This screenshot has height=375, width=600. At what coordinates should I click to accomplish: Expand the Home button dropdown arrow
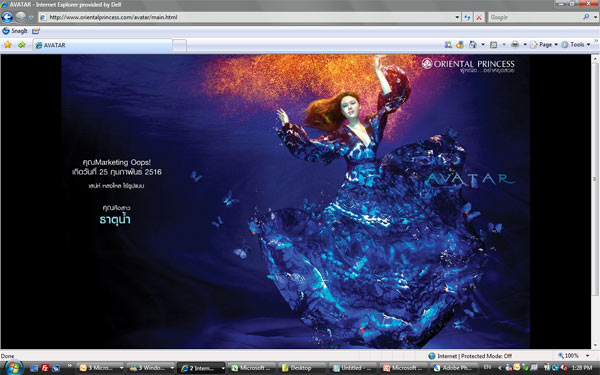pyautogui.click(x=483, y=45)
